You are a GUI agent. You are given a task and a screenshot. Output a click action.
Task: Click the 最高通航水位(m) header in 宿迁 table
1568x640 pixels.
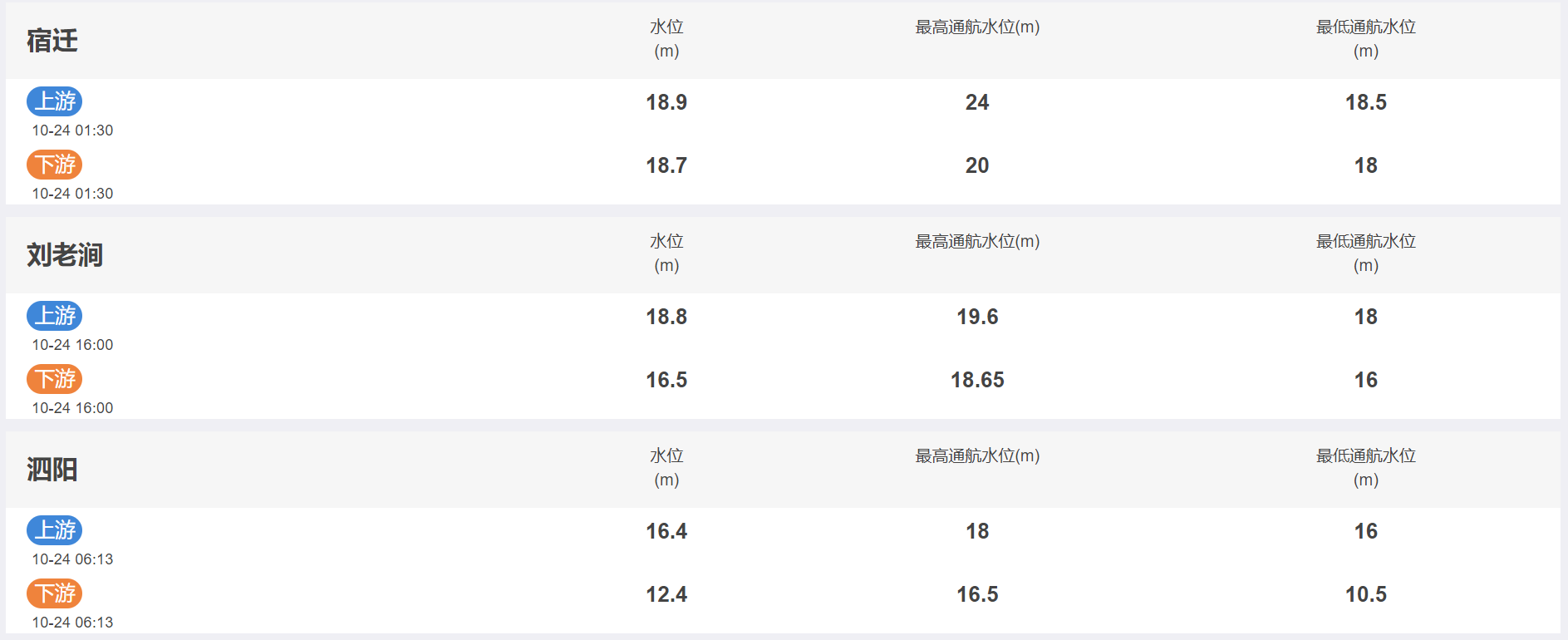pyautogui.click(x=977, y=27)
